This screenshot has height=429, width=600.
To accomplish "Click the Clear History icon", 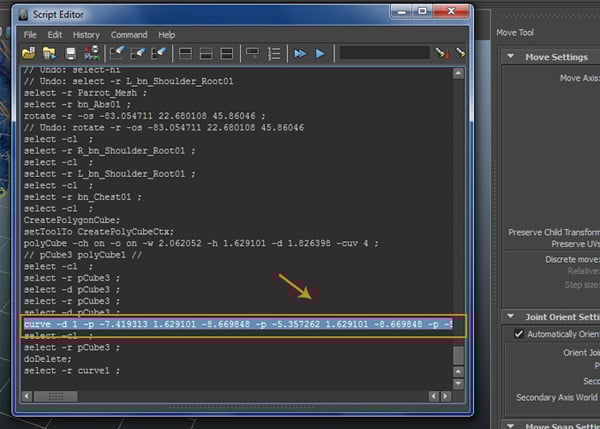I will 117,53.
